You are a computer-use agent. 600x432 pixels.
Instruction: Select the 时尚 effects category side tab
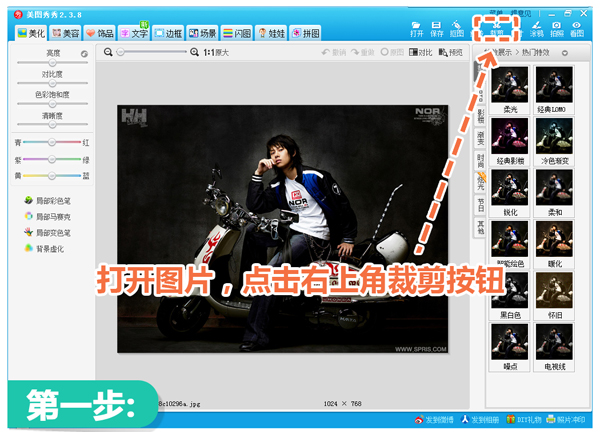coord(480,158)
